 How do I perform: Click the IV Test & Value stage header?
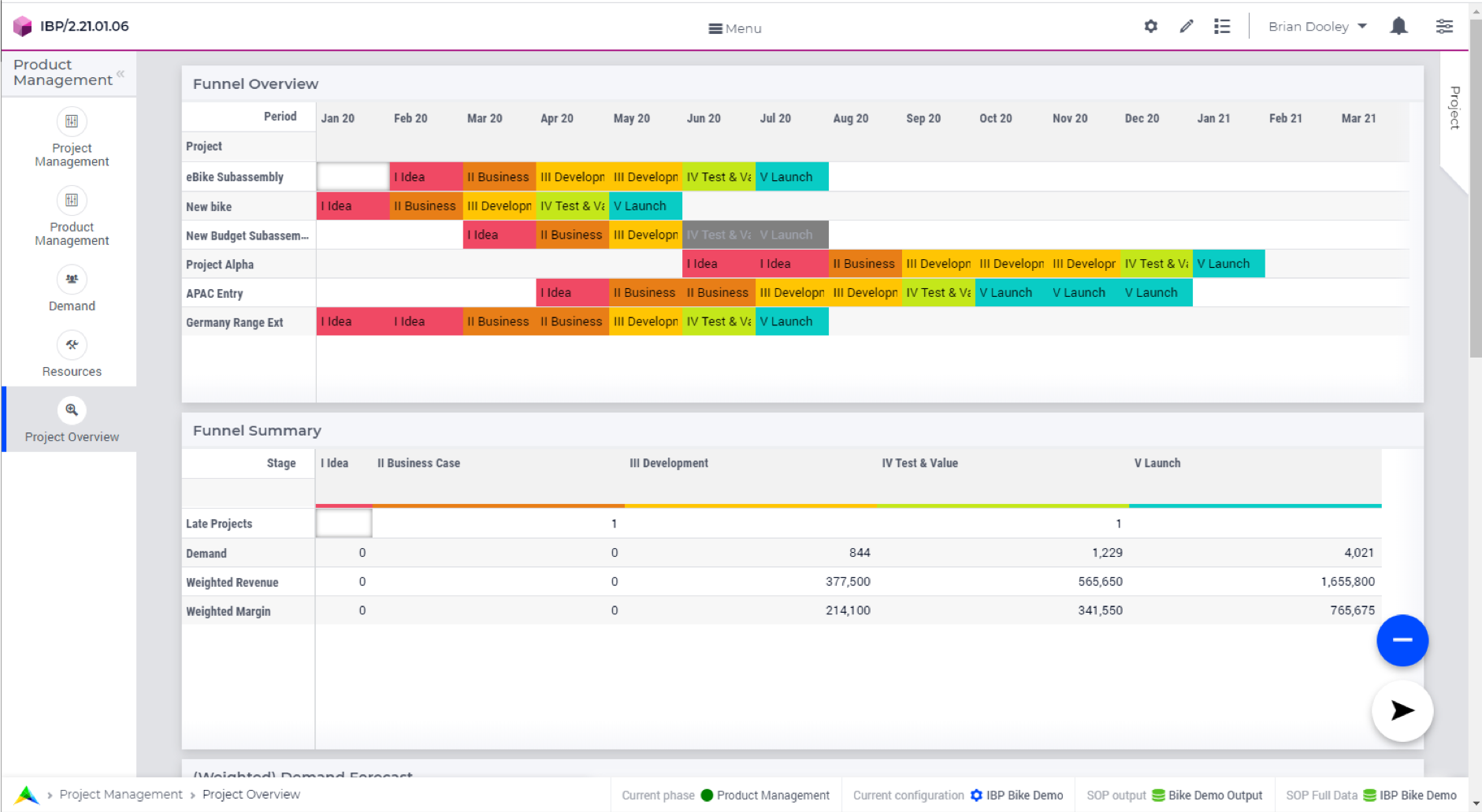919,463
